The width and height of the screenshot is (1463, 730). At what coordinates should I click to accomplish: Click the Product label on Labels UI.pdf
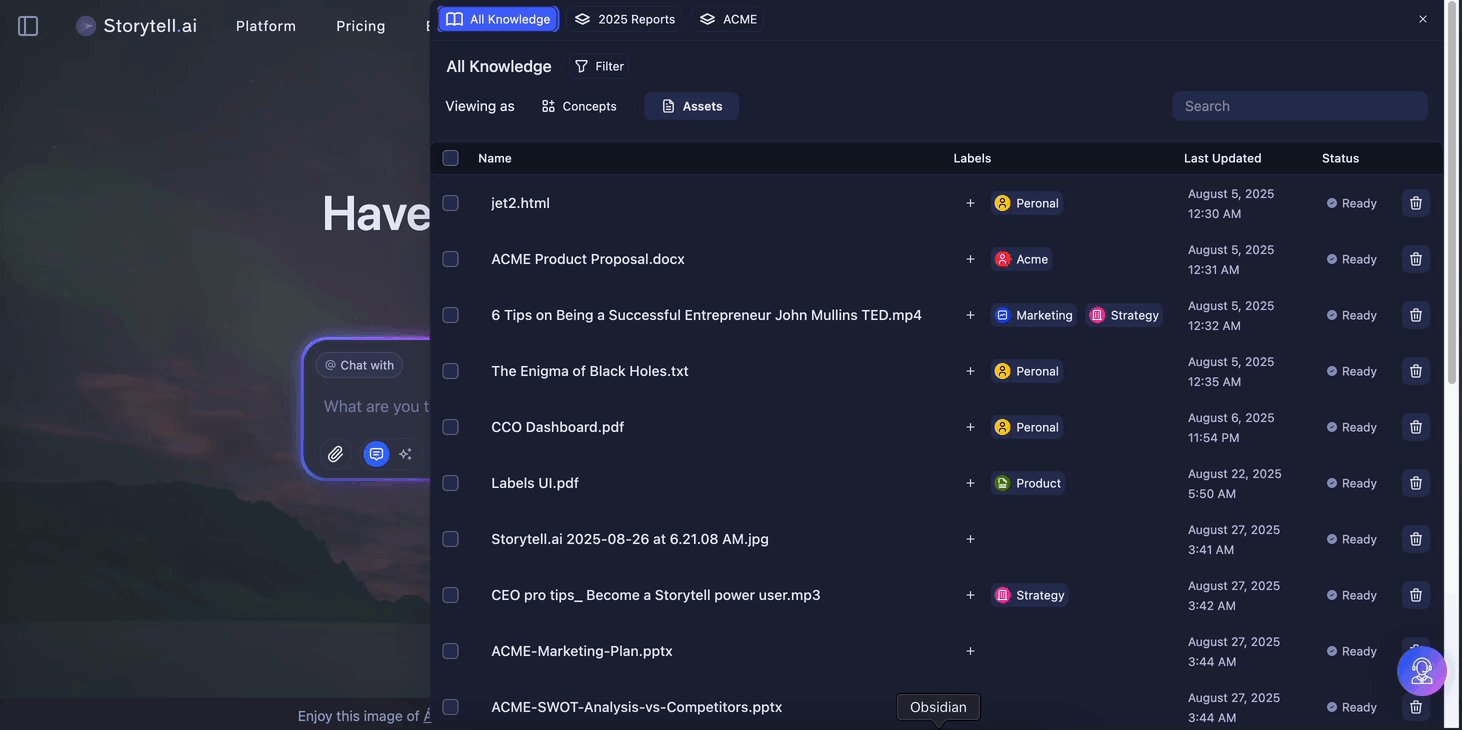point(1028,483)
